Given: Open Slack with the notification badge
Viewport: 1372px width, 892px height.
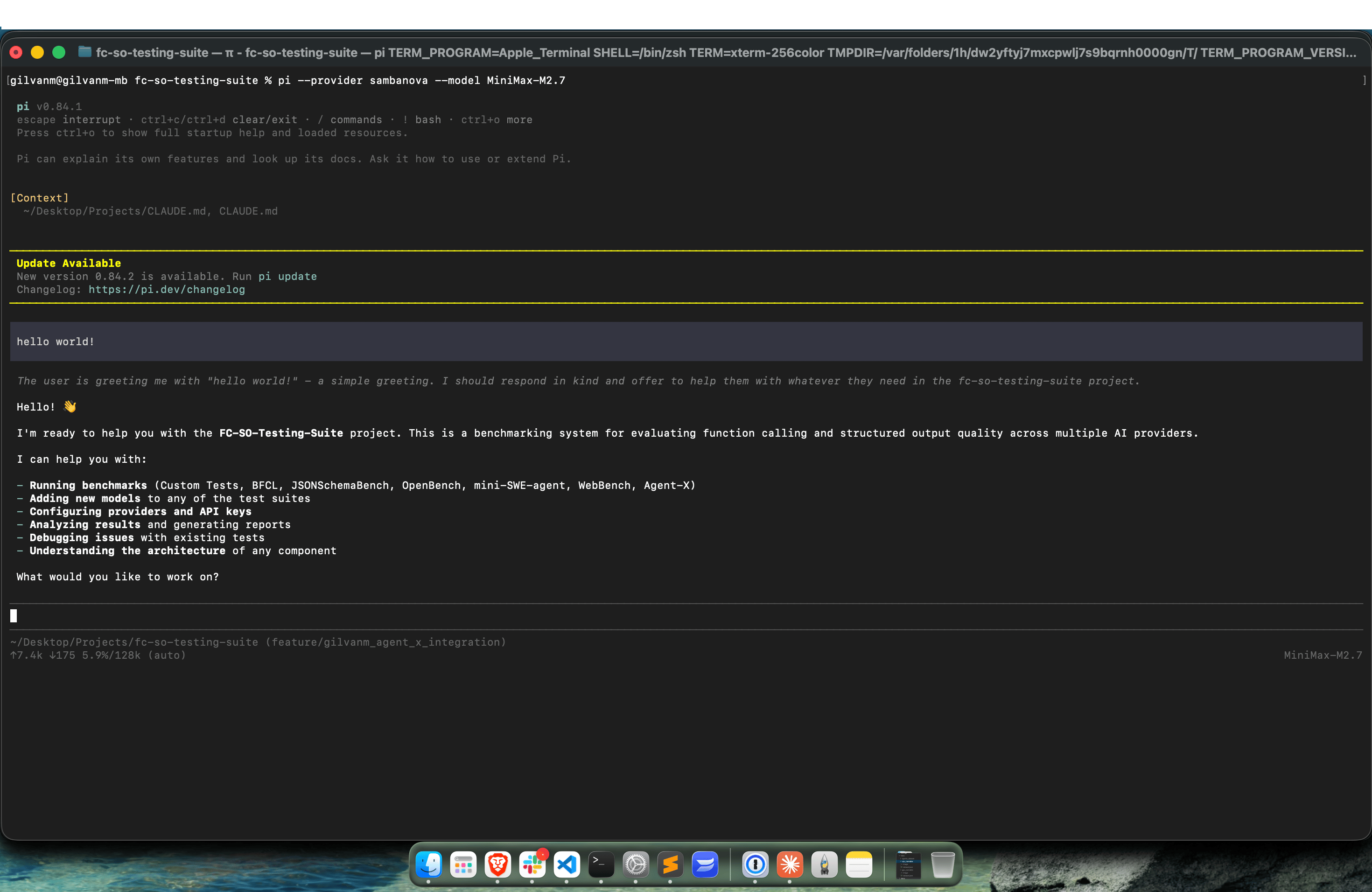Looking at the screenshot, I should click(x=532, y=864).
